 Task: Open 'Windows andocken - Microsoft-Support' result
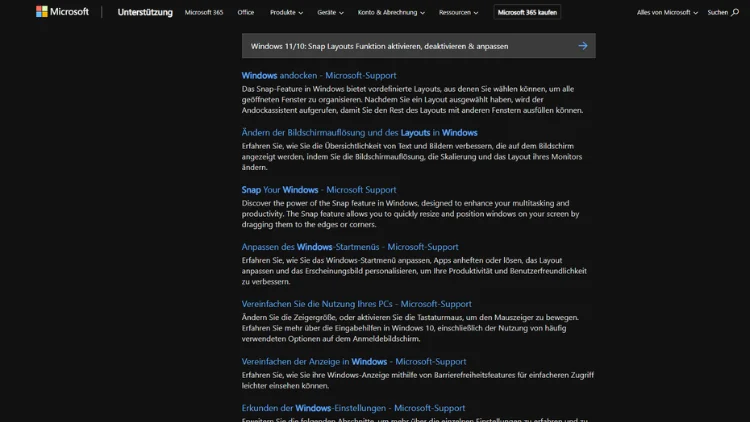point(319,75)
